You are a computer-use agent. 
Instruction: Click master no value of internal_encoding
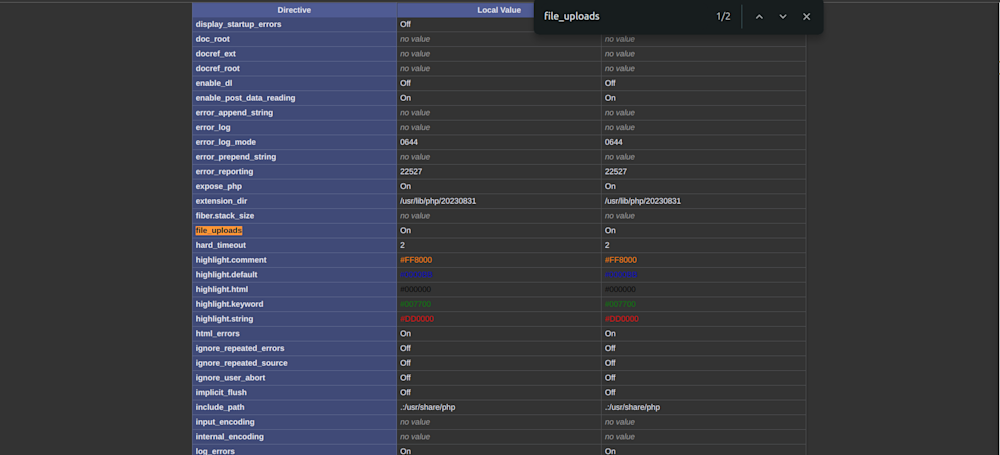[619, 436]
